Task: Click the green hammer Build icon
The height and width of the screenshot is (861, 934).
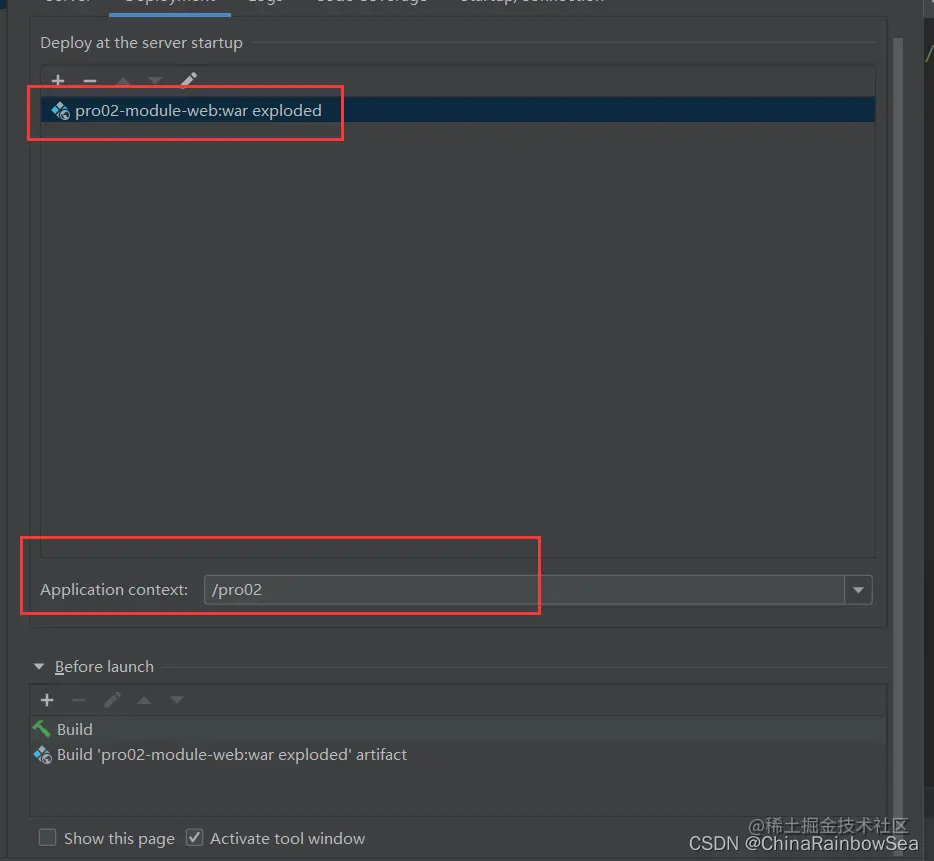Action: tap(42, 728)
